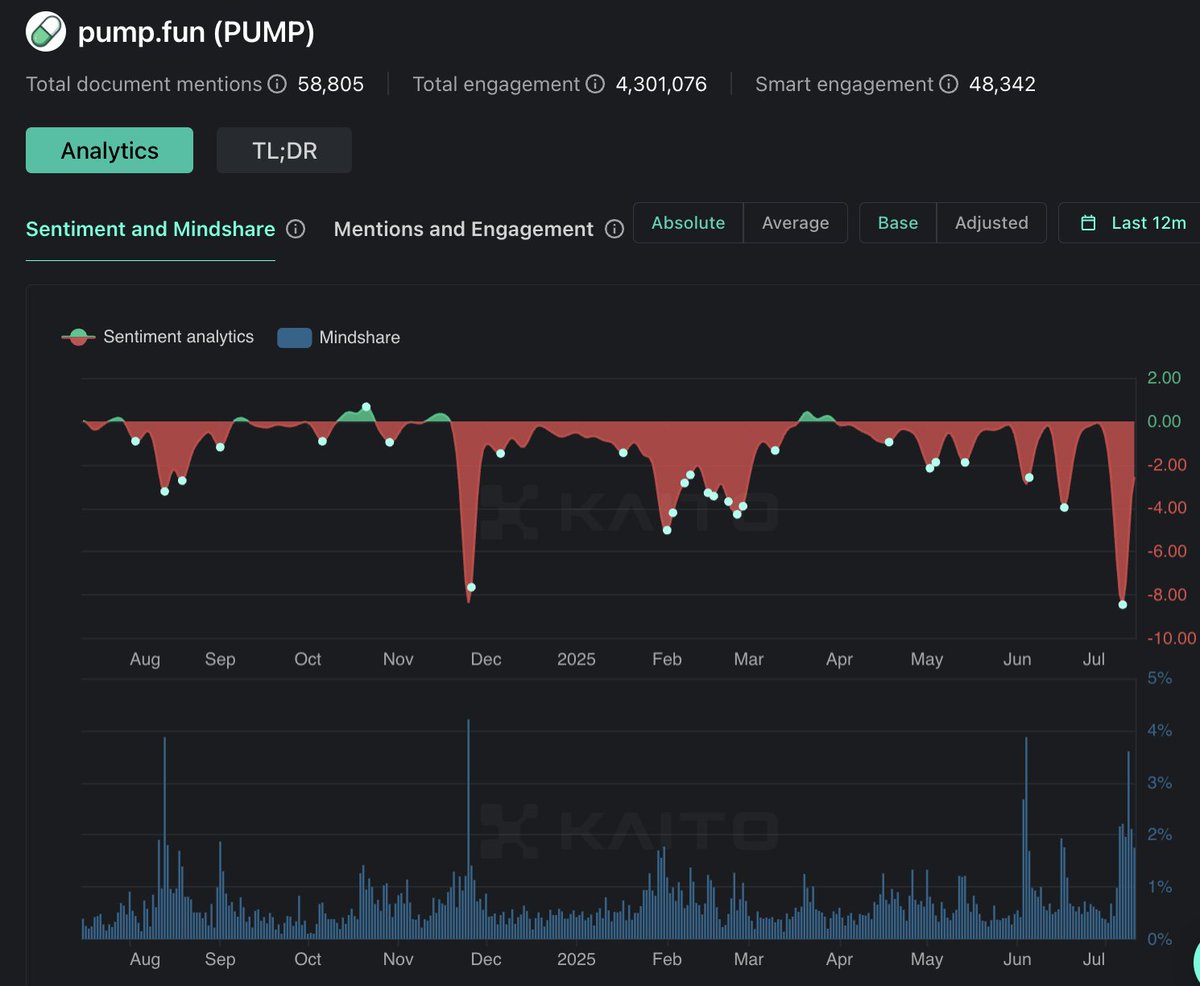Select the Average toggle option

tap(795, 223)
